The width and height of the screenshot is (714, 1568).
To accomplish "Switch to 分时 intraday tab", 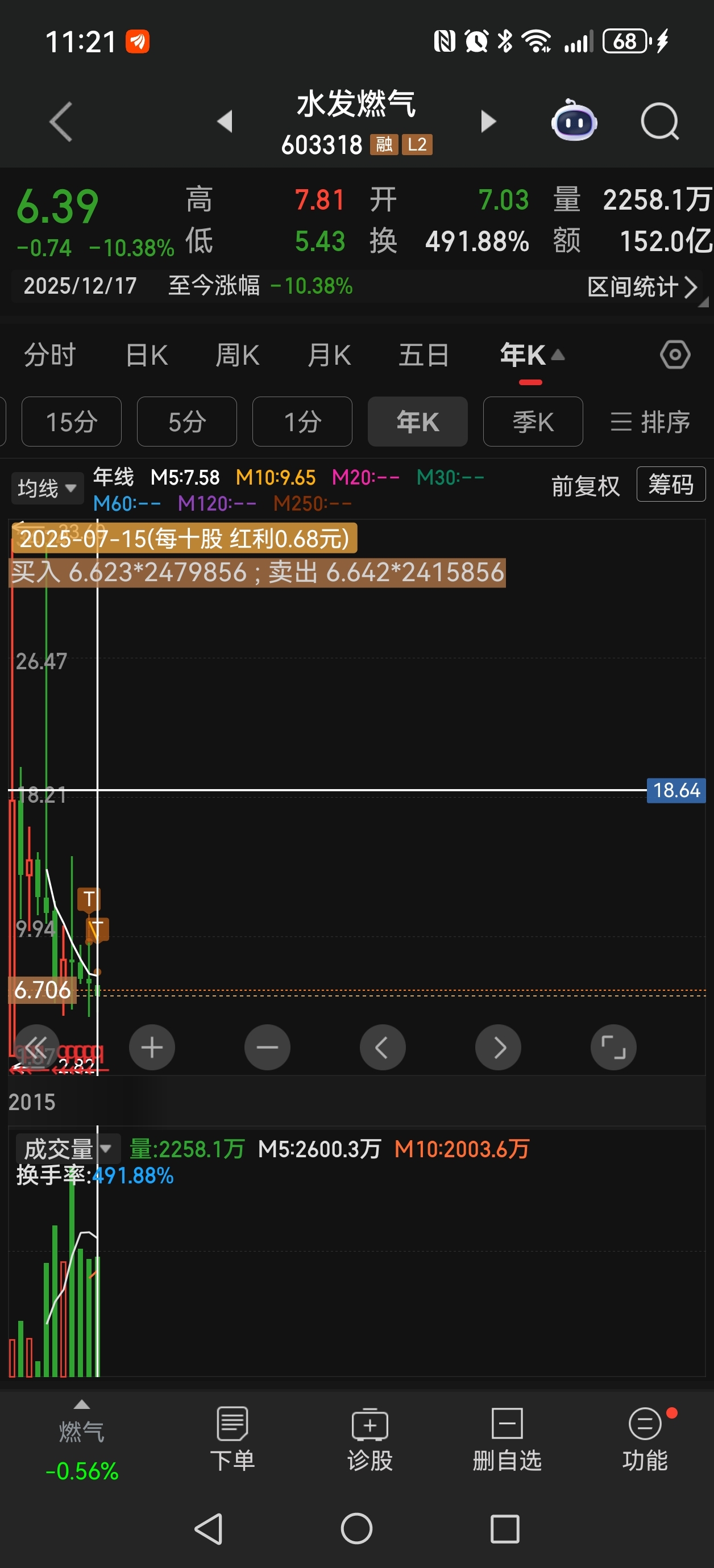I will click(x=50, y=355).
